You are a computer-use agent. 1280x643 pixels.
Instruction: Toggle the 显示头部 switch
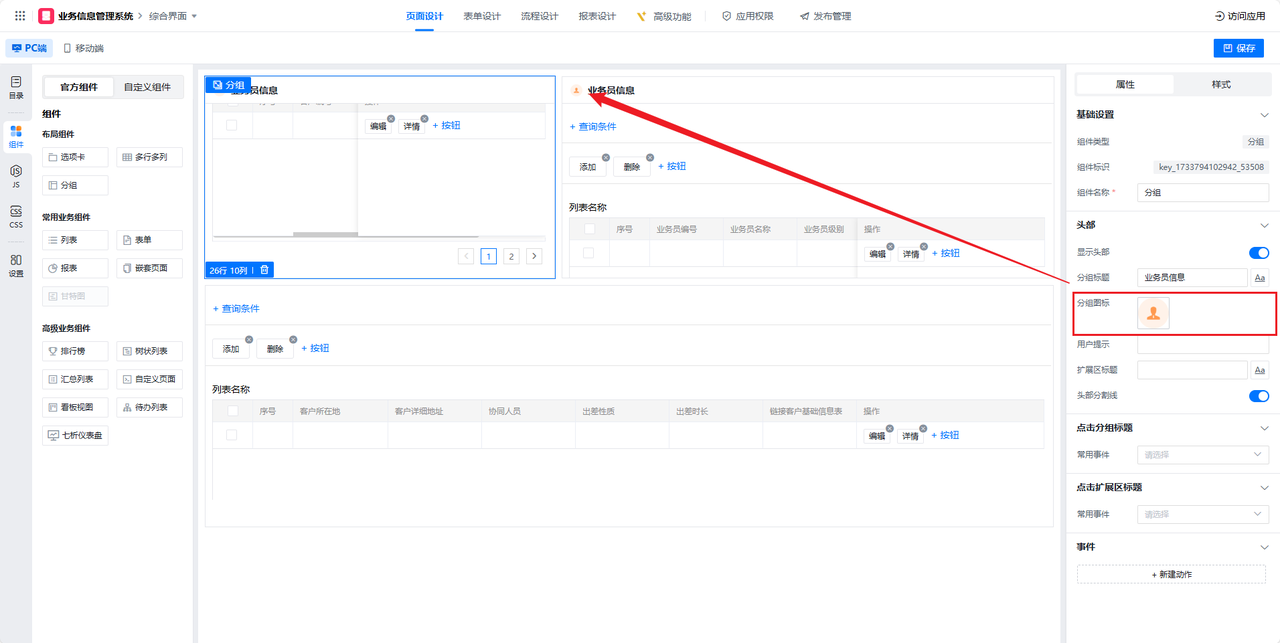coord(1259,253)
